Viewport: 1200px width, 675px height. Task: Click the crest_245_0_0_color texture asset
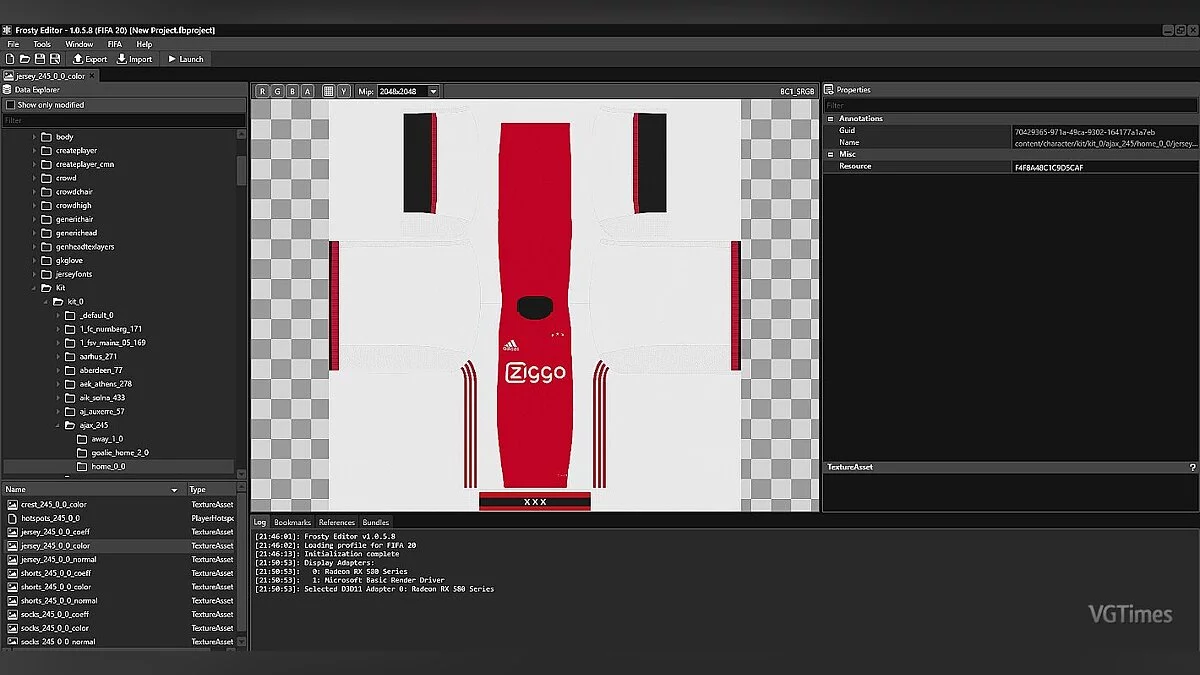click(x=54, y=505)
